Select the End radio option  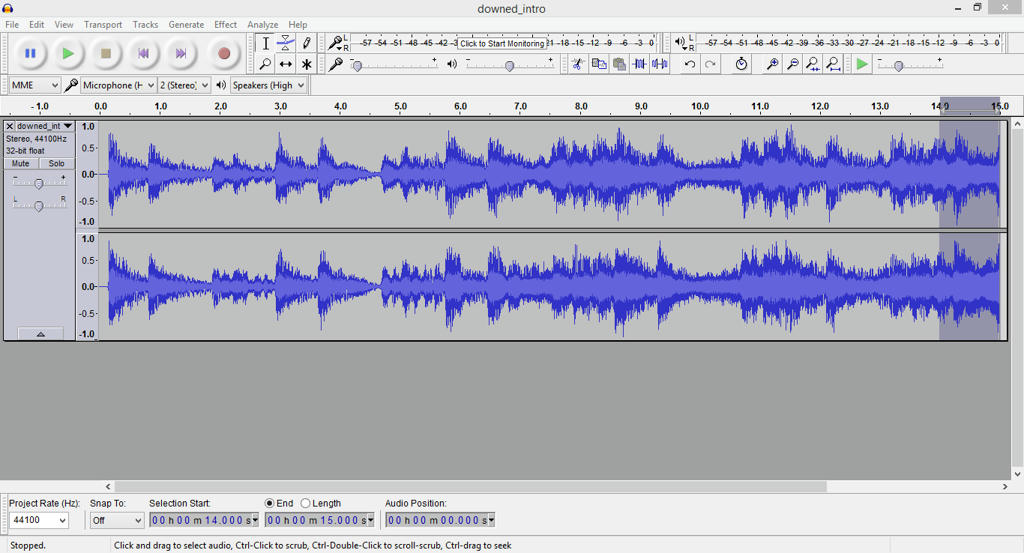point(269,503)
